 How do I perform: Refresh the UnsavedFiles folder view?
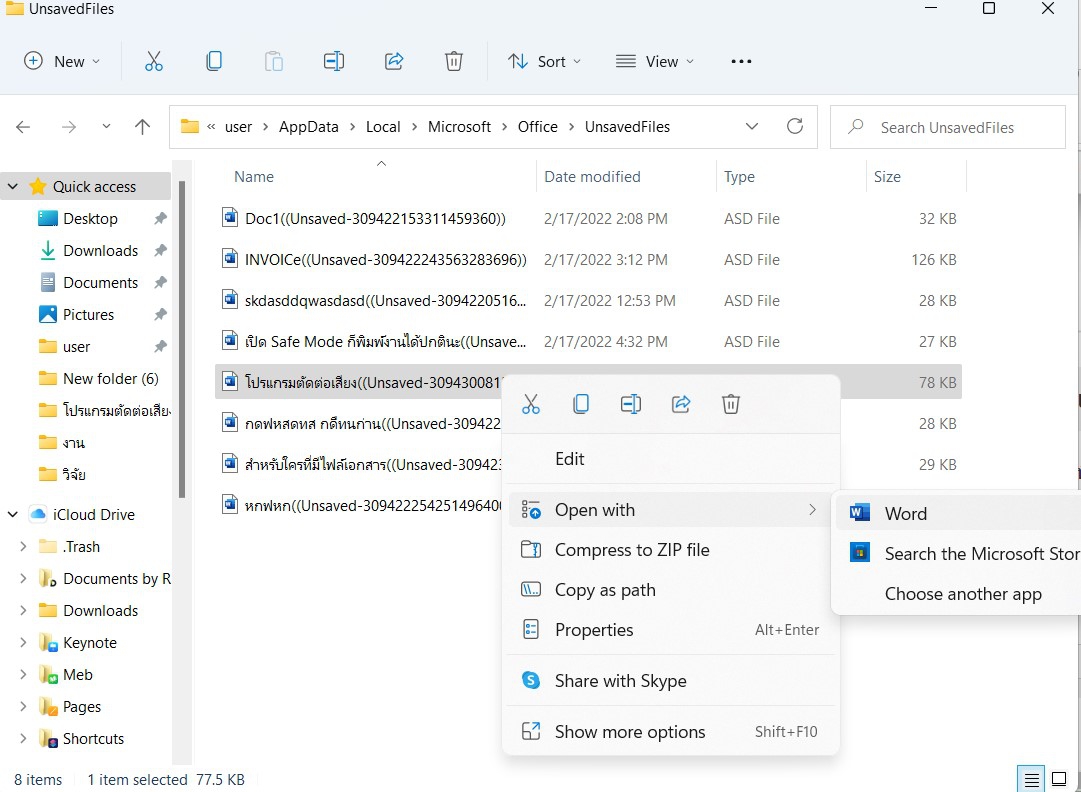click(795, 127)
